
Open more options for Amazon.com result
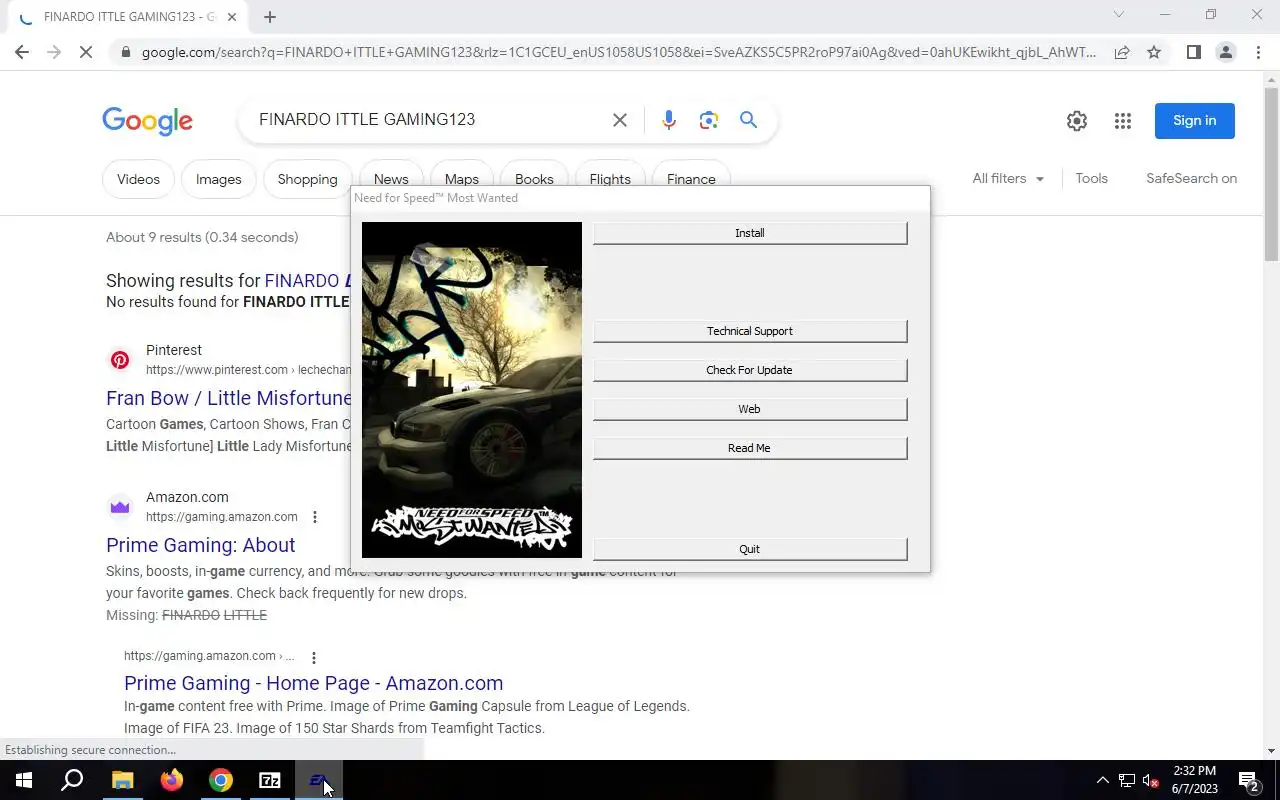(314, 517)
